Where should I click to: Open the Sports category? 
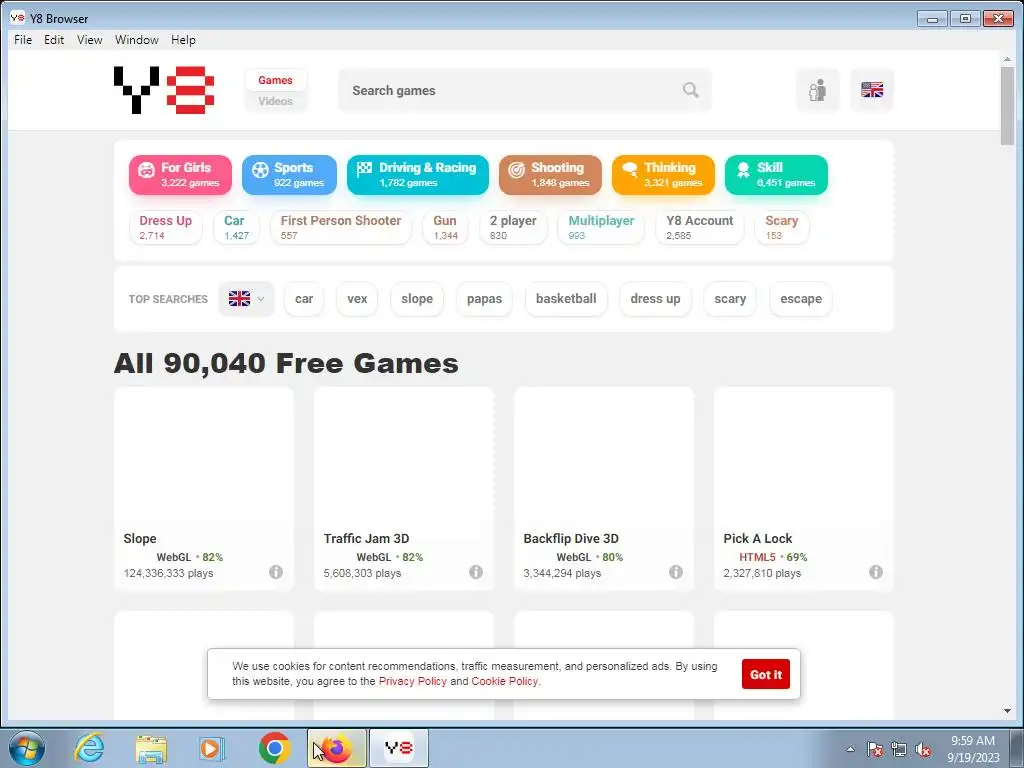[x=289, y=174]
